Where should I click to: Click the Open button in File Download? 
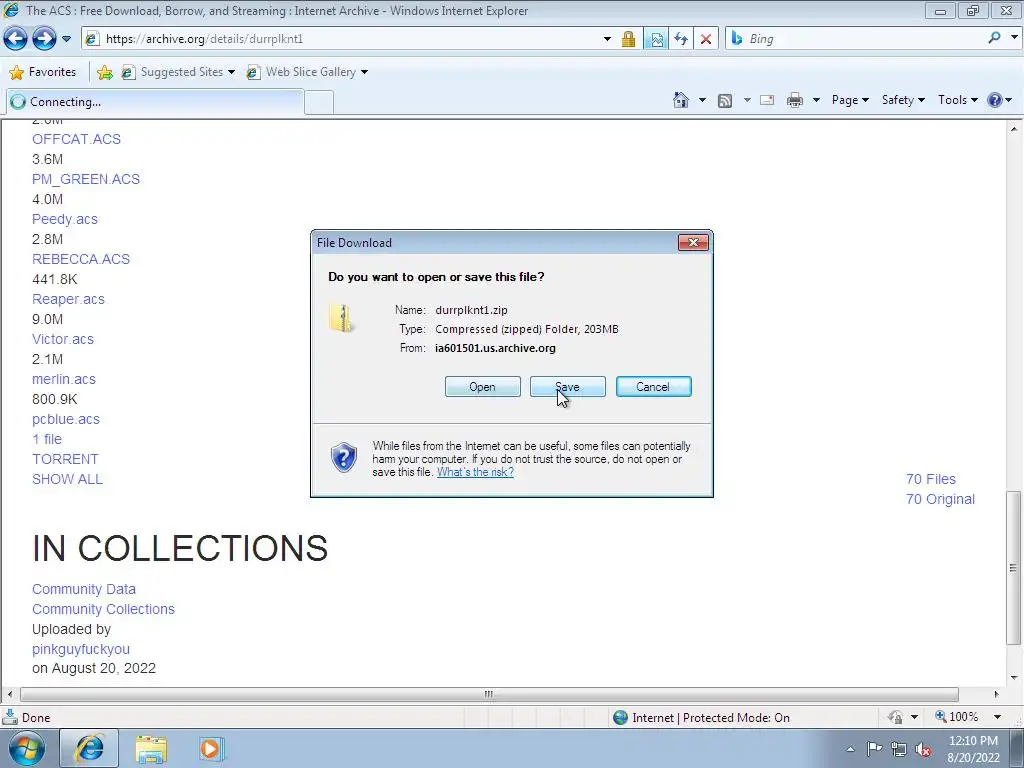pyautogui.click(x=483, y=387)
